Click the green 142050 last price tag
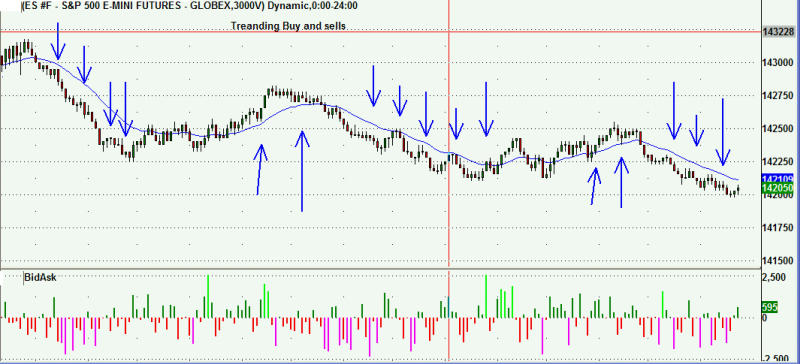 tap(778, 188)
